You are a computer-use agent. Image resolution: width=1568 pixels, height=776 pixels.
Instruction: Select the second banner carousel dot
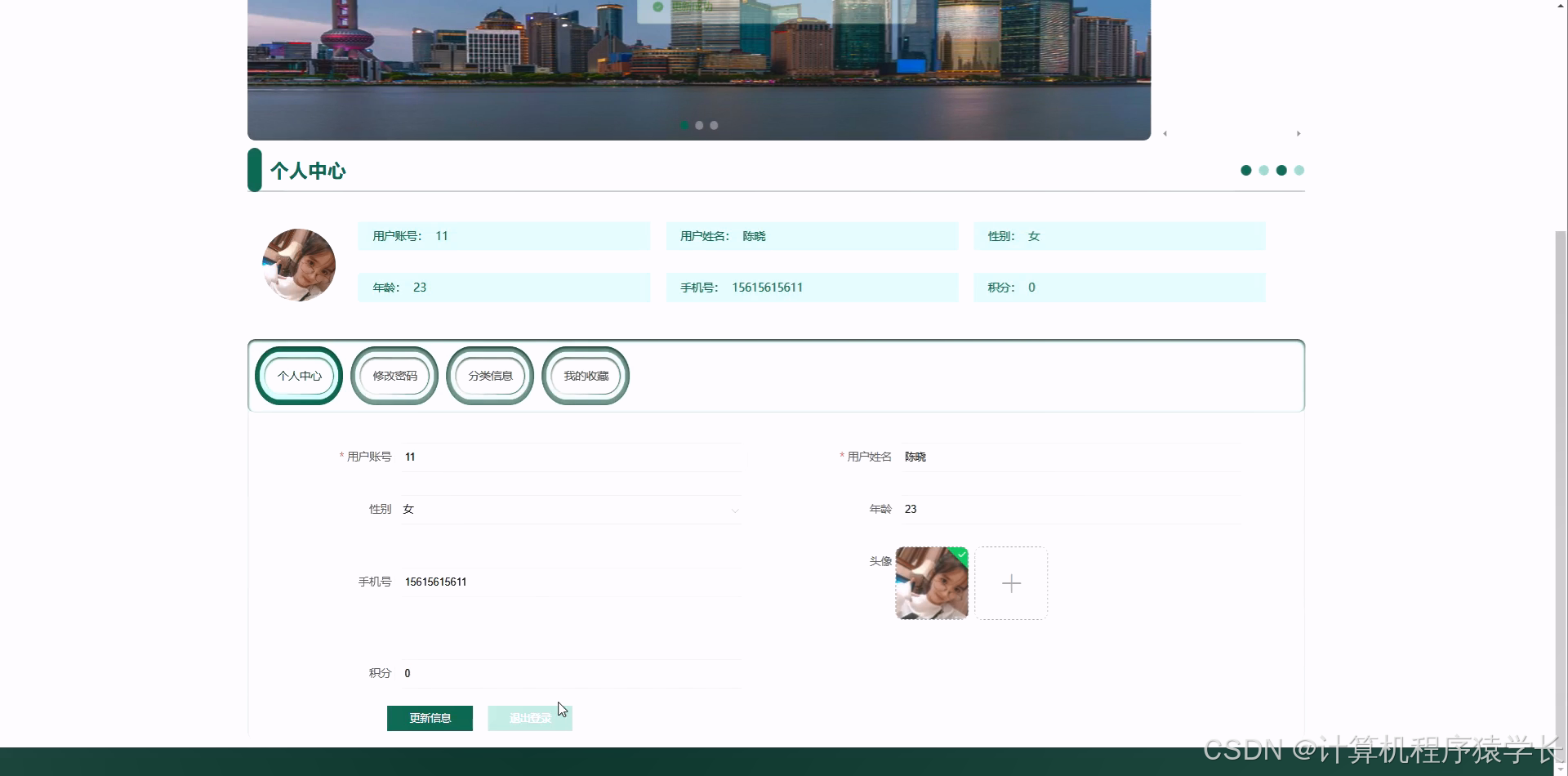pos(699,125)
